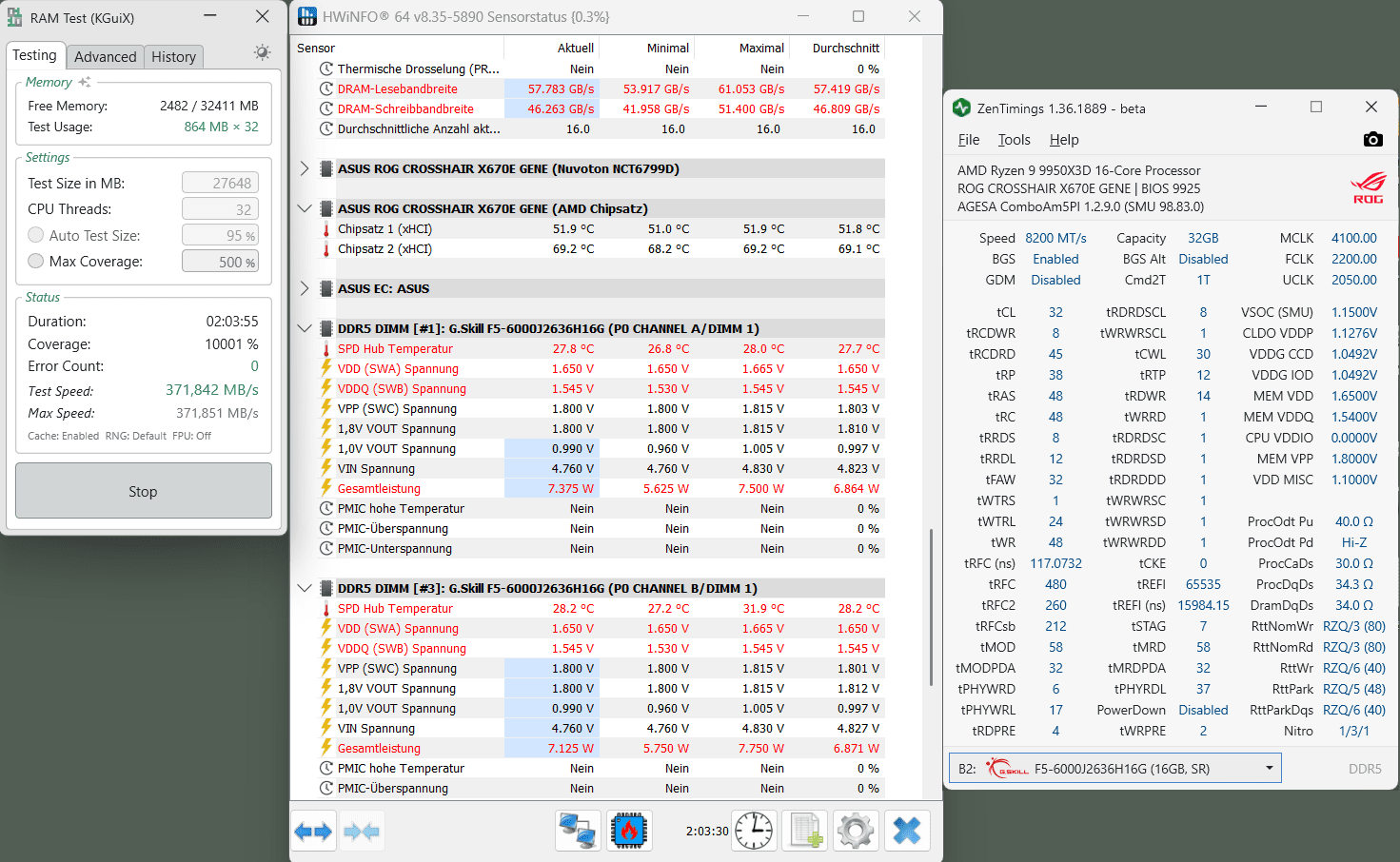Screen dimensions: 1400x862
Task: Click DIMM #1 VDD (SWA) lightning icon
Action: (x=326, y=368)
